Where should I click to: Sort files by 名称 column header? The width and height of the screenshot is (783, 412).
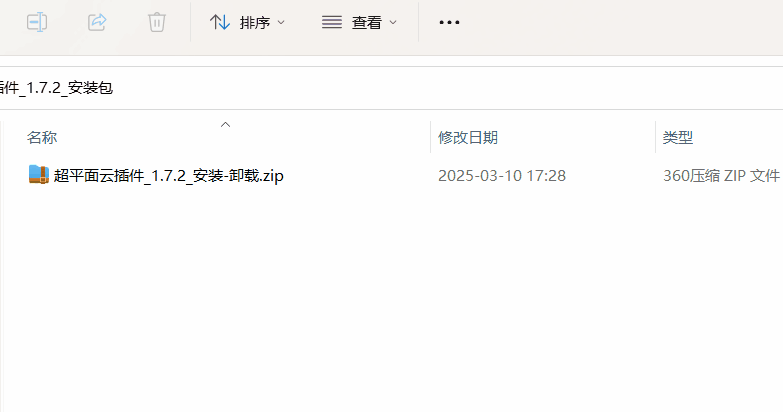click(x=42, y=137)
